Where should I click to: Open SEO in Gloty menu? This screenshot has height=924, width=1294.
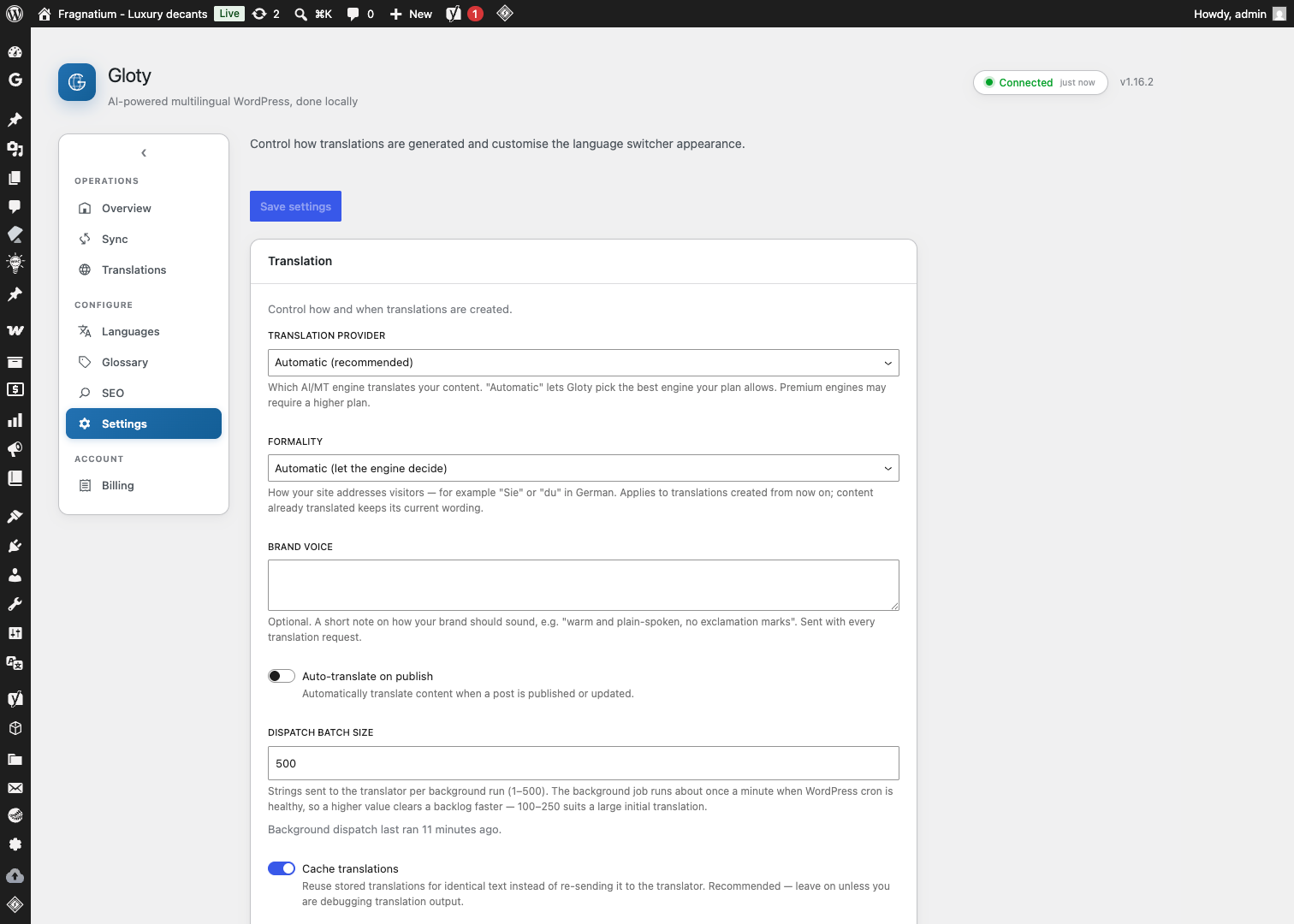[144, 393]
